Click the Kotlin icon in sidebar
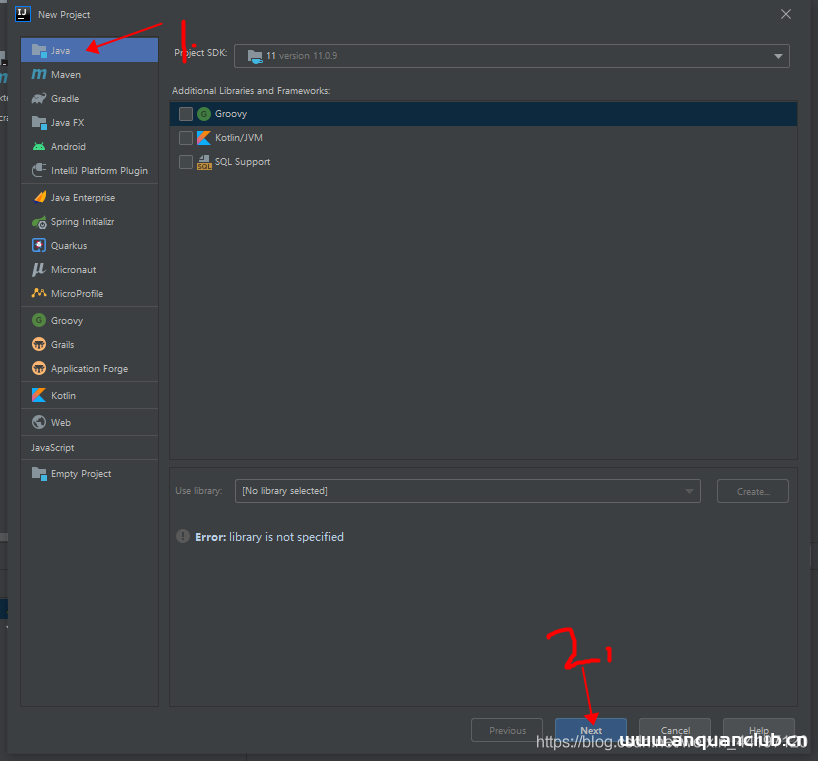Viewport: 818px width, 761px height. 39,396
